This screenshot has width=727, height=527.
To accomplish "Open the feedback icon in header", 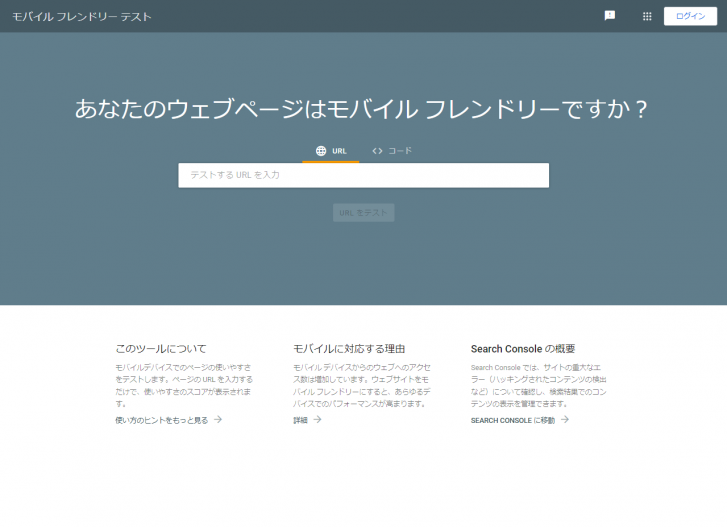I will 610,16.
